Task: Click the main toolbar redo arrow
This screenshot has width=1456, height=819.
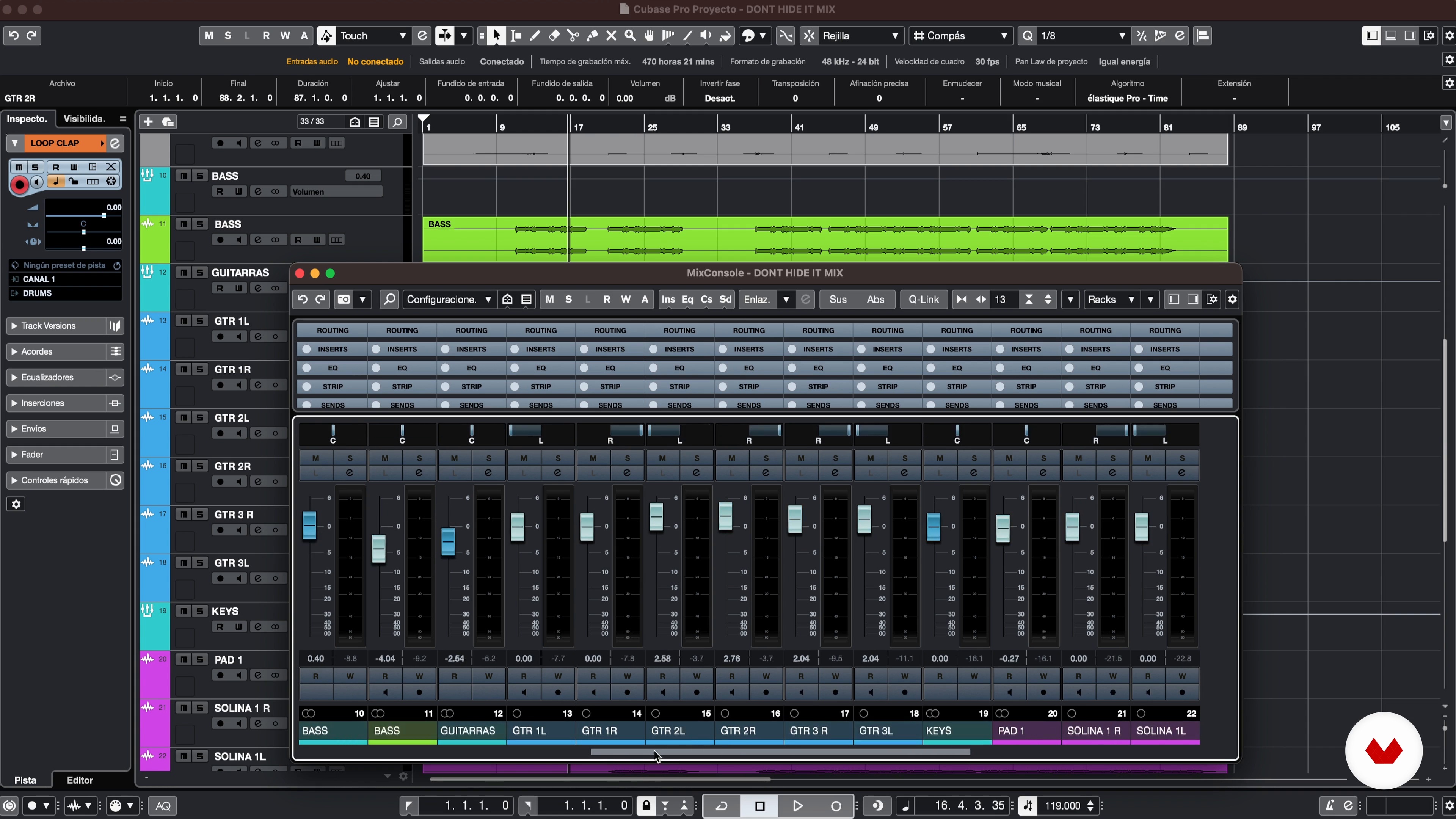Action: point(32,36)
